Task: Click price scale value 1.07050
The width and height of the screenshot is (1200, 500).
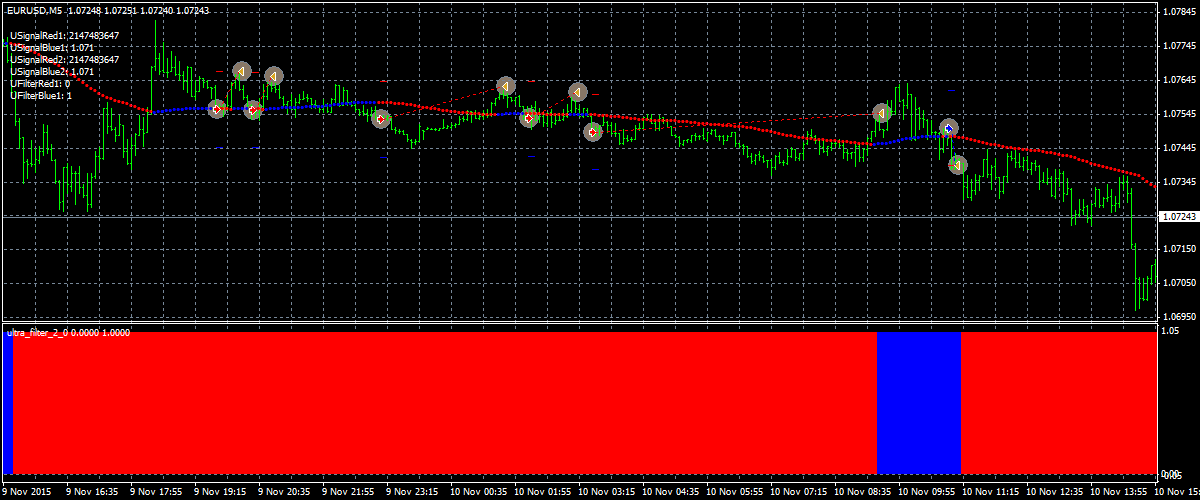Action: [x=1180, y=283]
